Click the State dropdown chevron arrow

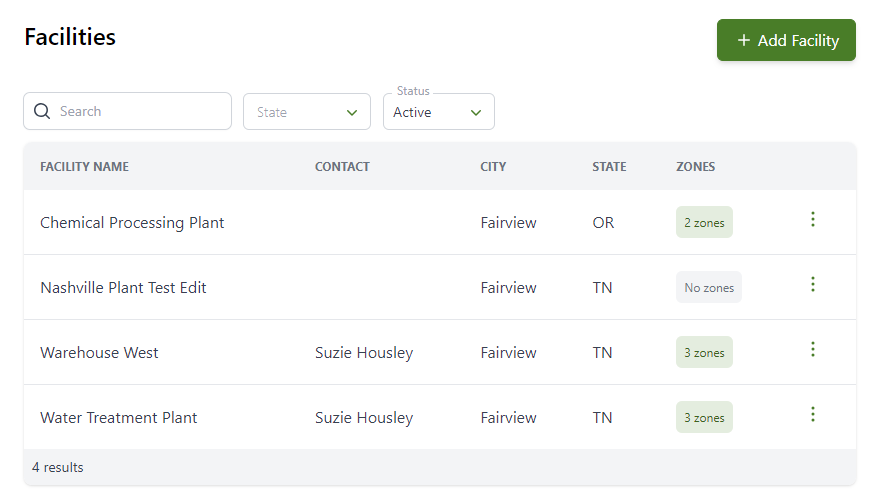(352, 113)
